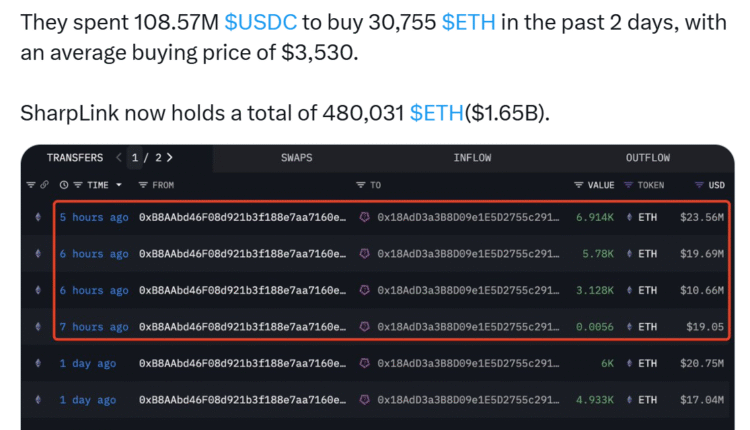Open the first $ETH cashtag link
The image size is (750, 430).
[x=468, y=21]
